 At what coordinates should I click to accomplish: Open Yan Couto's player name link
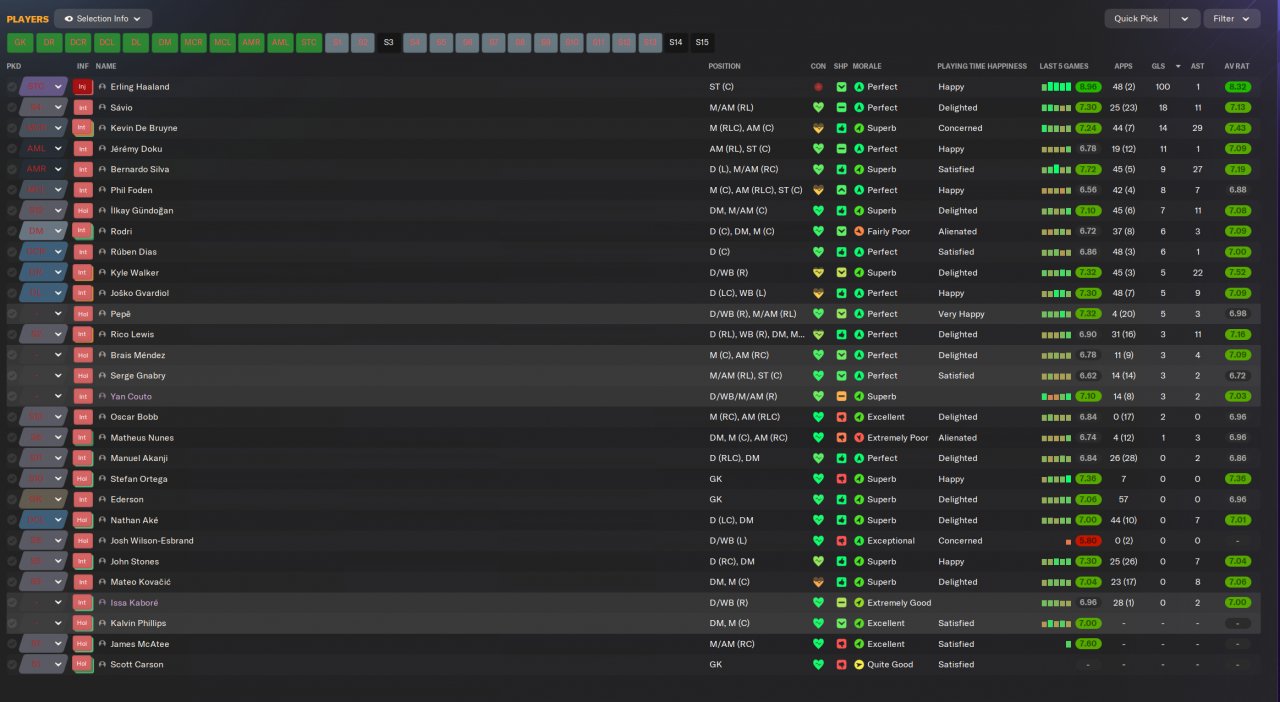(131, 397)
